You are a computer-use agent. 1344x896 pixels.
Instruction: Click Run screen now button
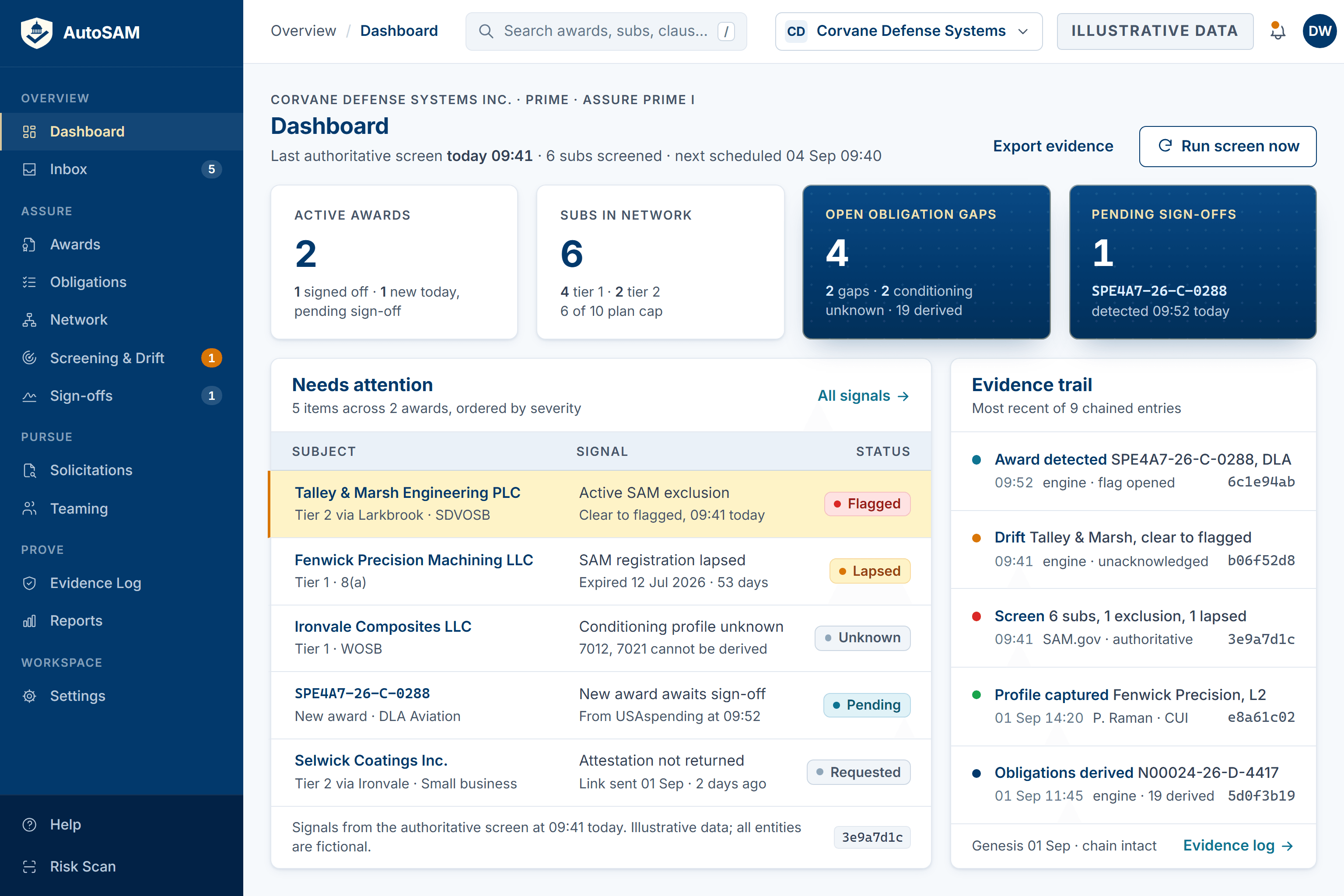1228,146
